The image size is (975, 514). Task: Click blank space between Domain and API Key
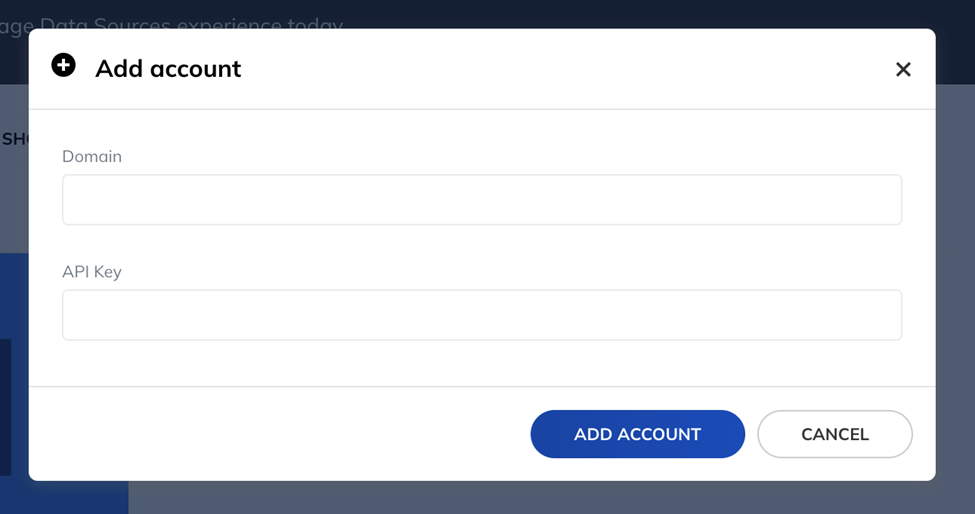coord(482,244)
